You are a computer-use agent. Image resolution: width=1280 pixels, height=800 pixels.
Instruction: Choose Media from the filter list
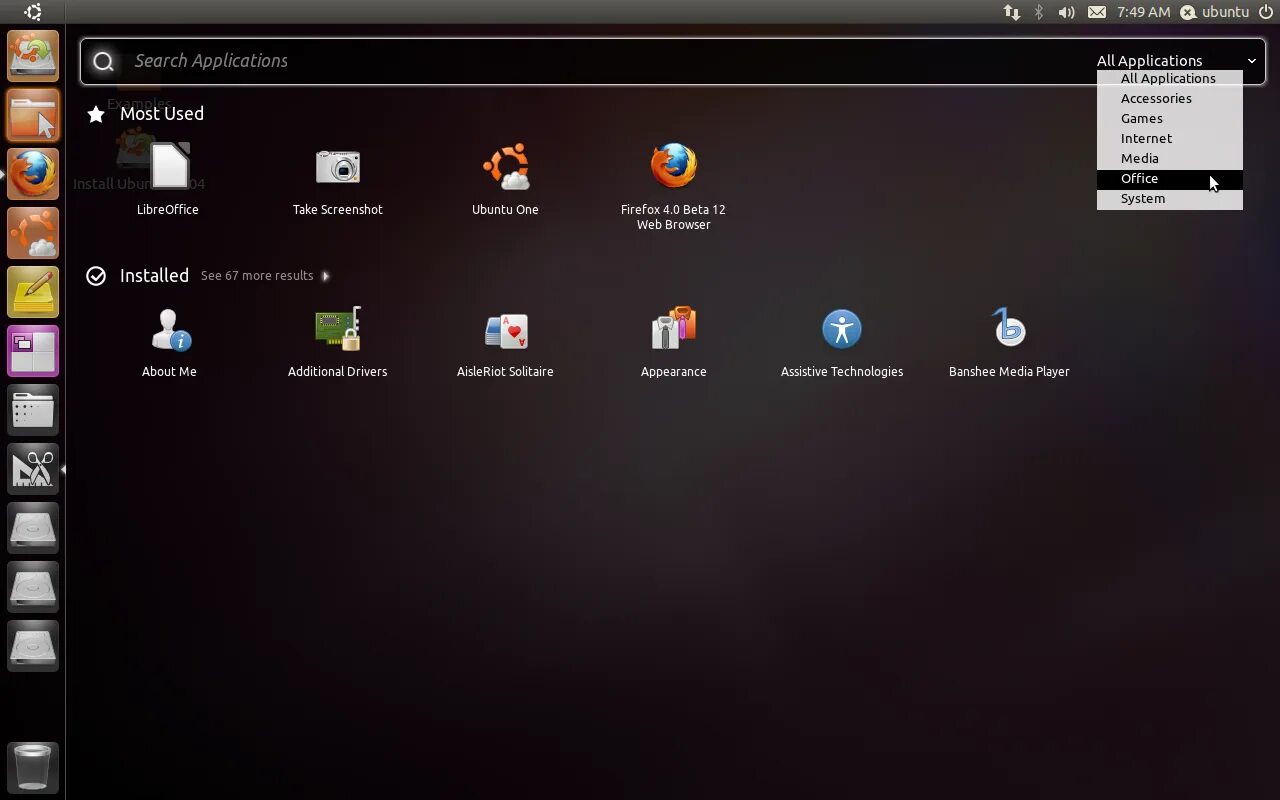coord(1169,158)
